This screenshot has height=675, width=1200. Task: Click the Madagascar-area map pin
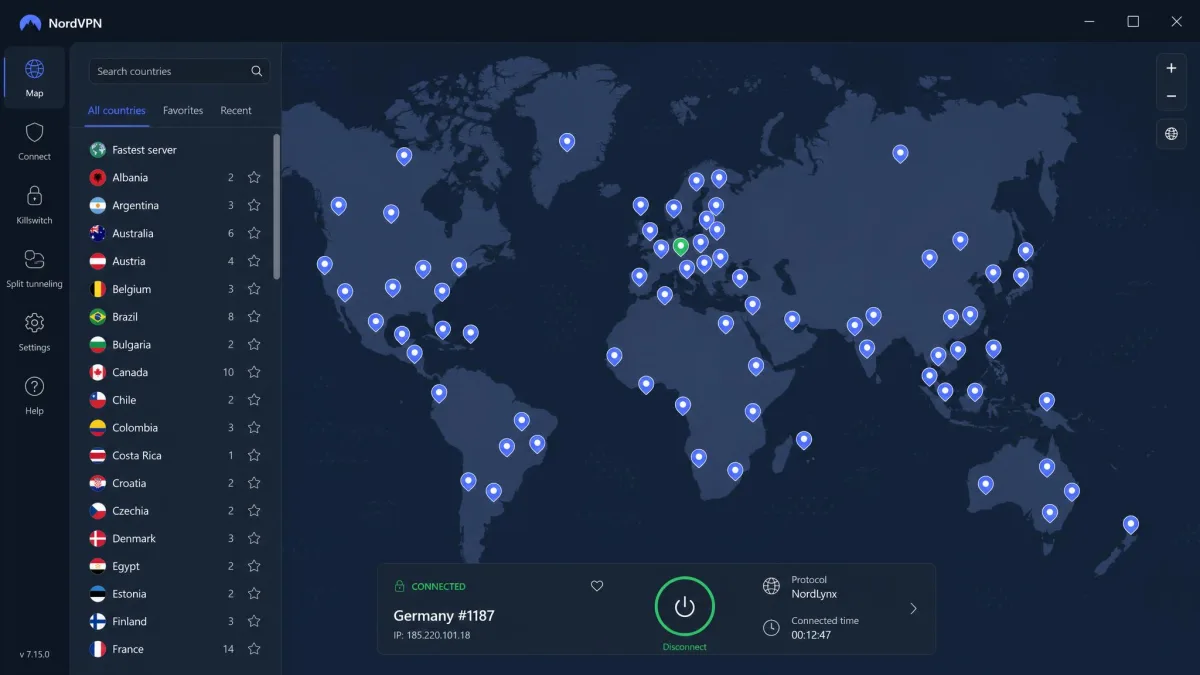coord(803,440)
